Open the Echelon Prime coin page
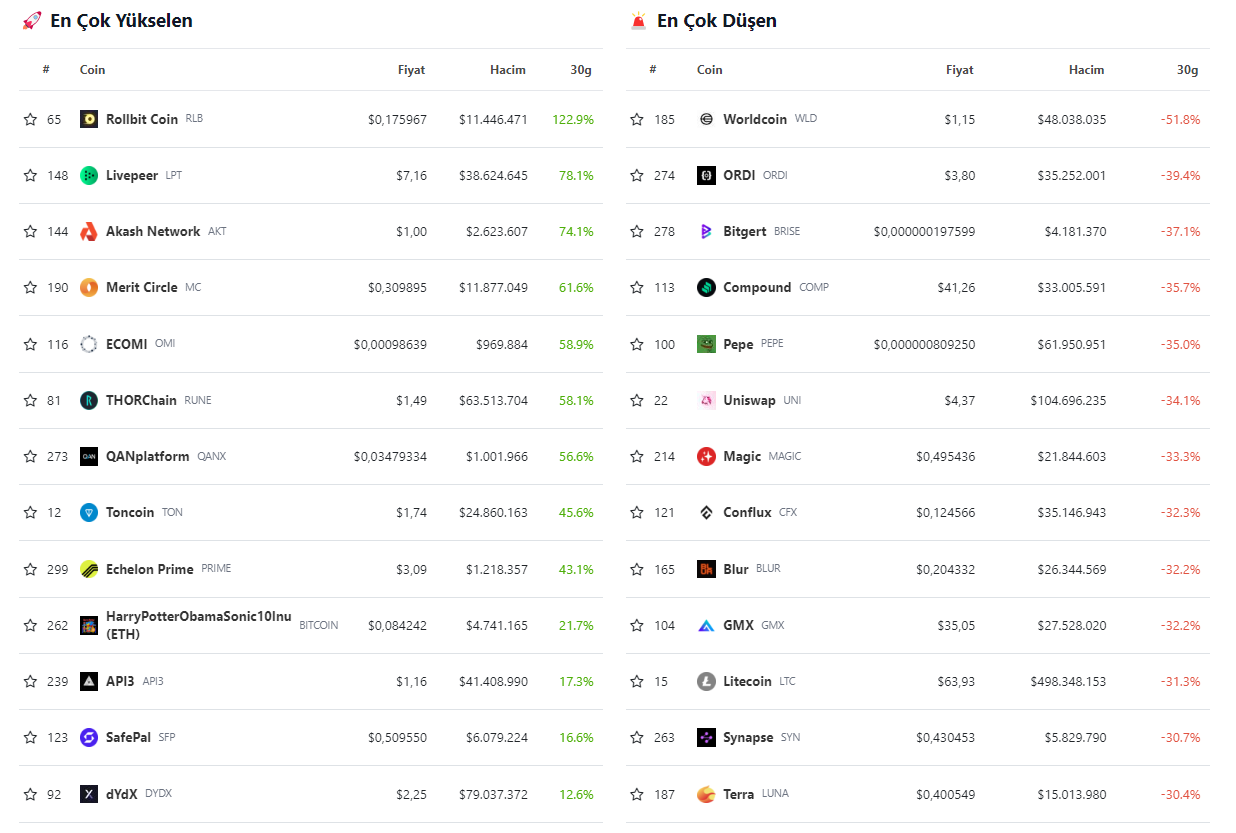Image resolution: width=1236 pixels, height=833 pixels. click(x=149, y=569)
